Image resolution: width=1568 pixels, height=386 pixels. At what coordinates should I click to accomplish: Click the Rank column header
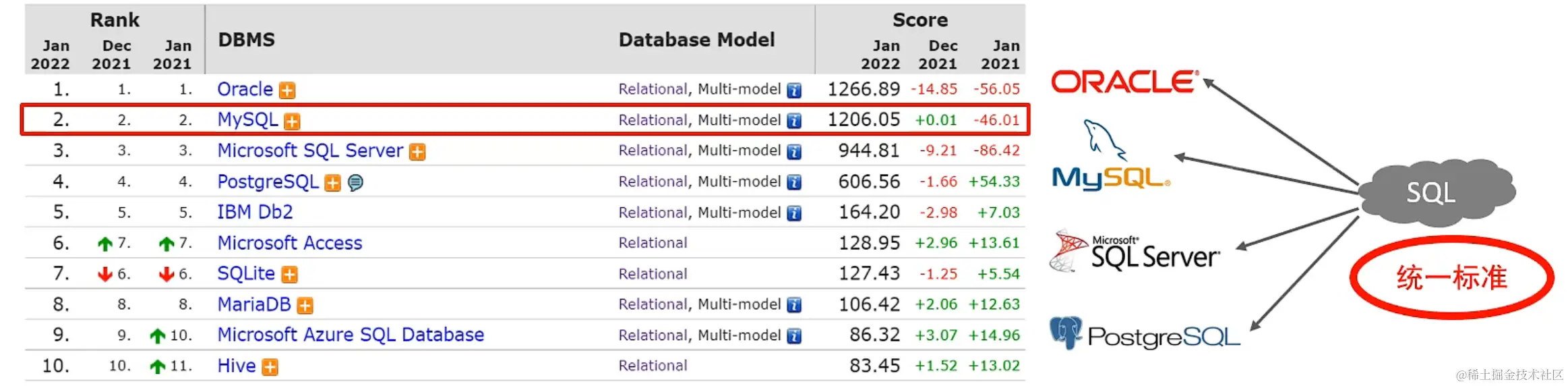[x=115, y=20]
